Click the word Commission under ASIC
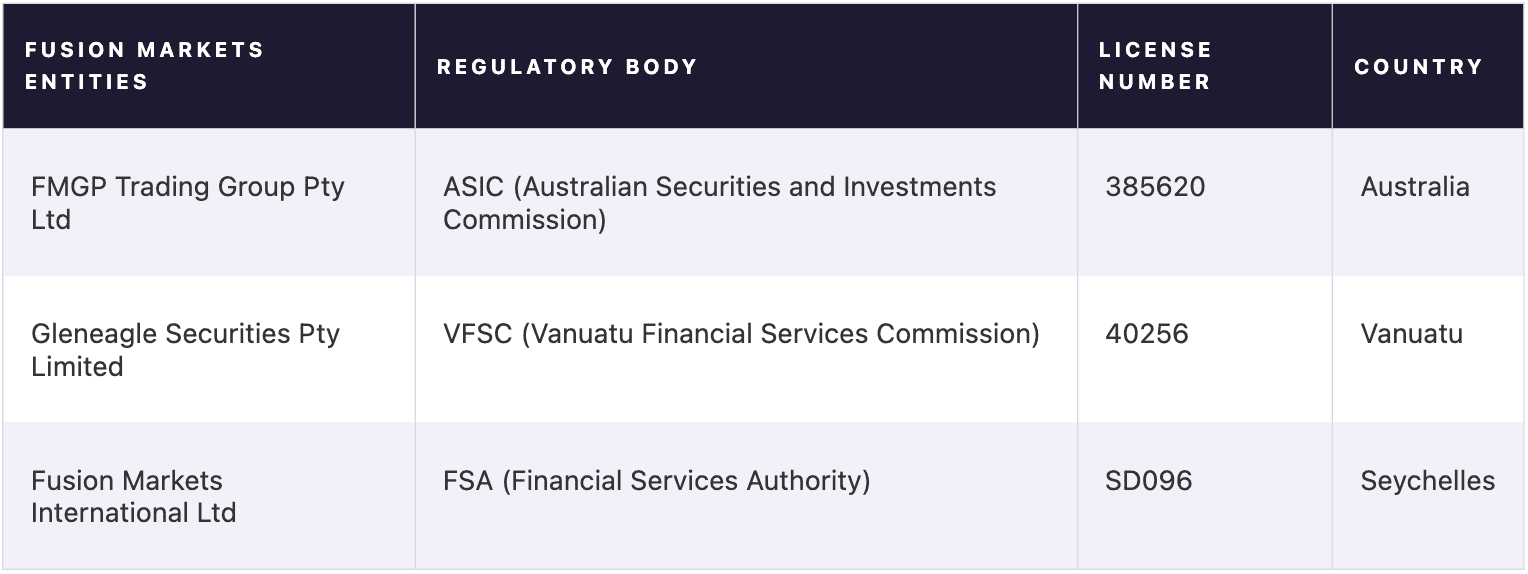 point(524,220)
